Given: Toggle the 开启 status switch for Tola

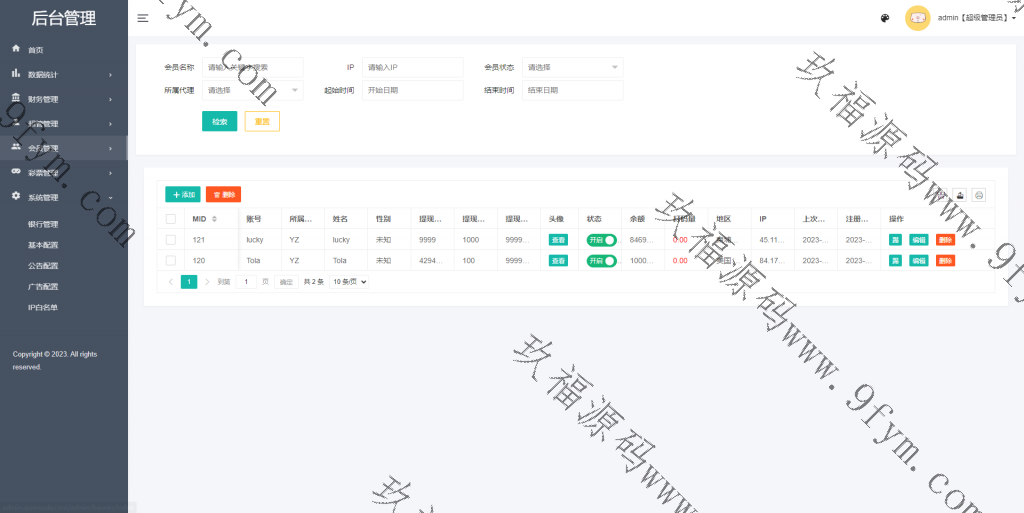Looking at the screenshot, I should [x=601, y=261].
